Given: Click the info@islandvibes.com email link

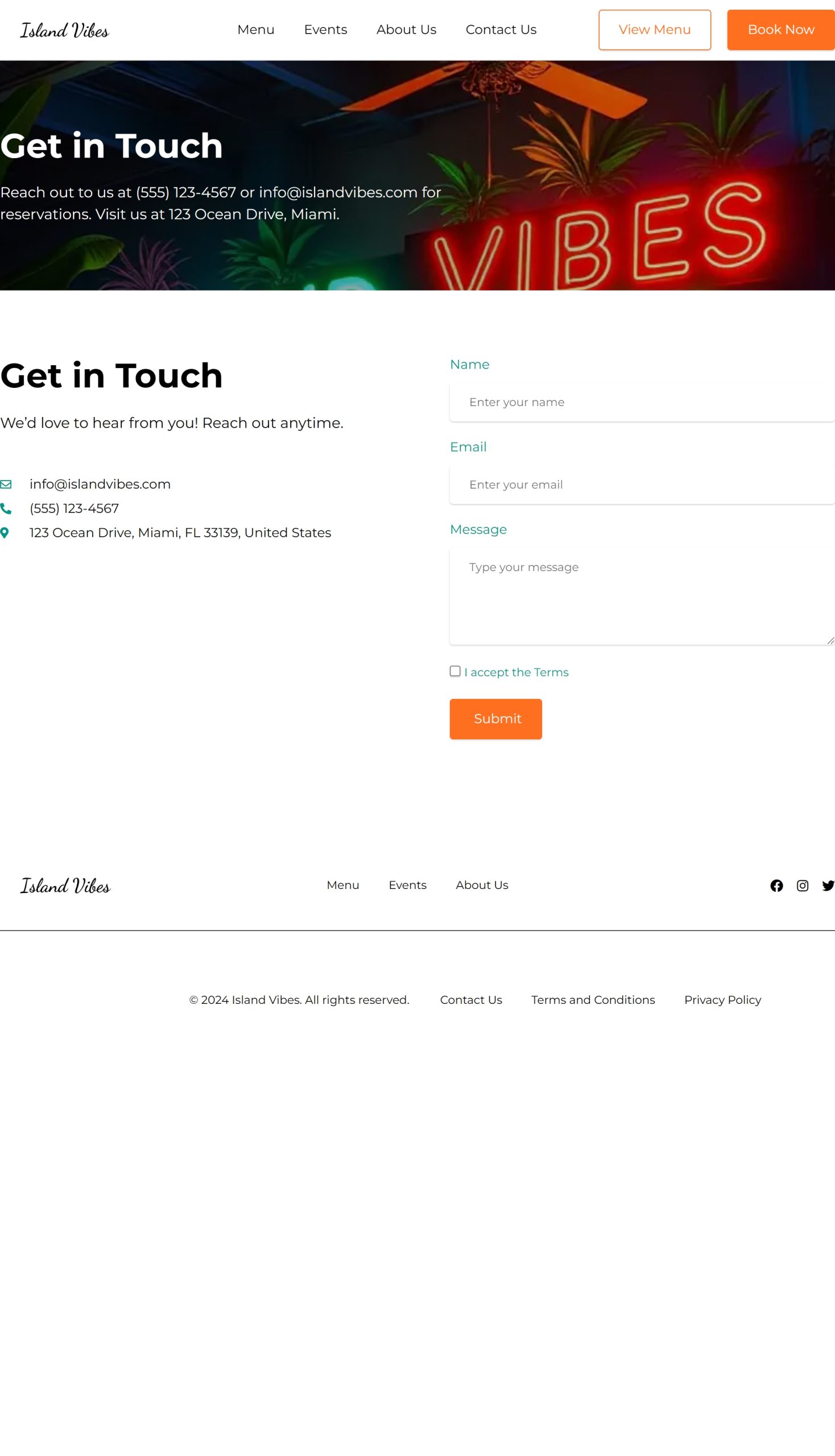Looking at the screenshot, I should tap(100, 484).
